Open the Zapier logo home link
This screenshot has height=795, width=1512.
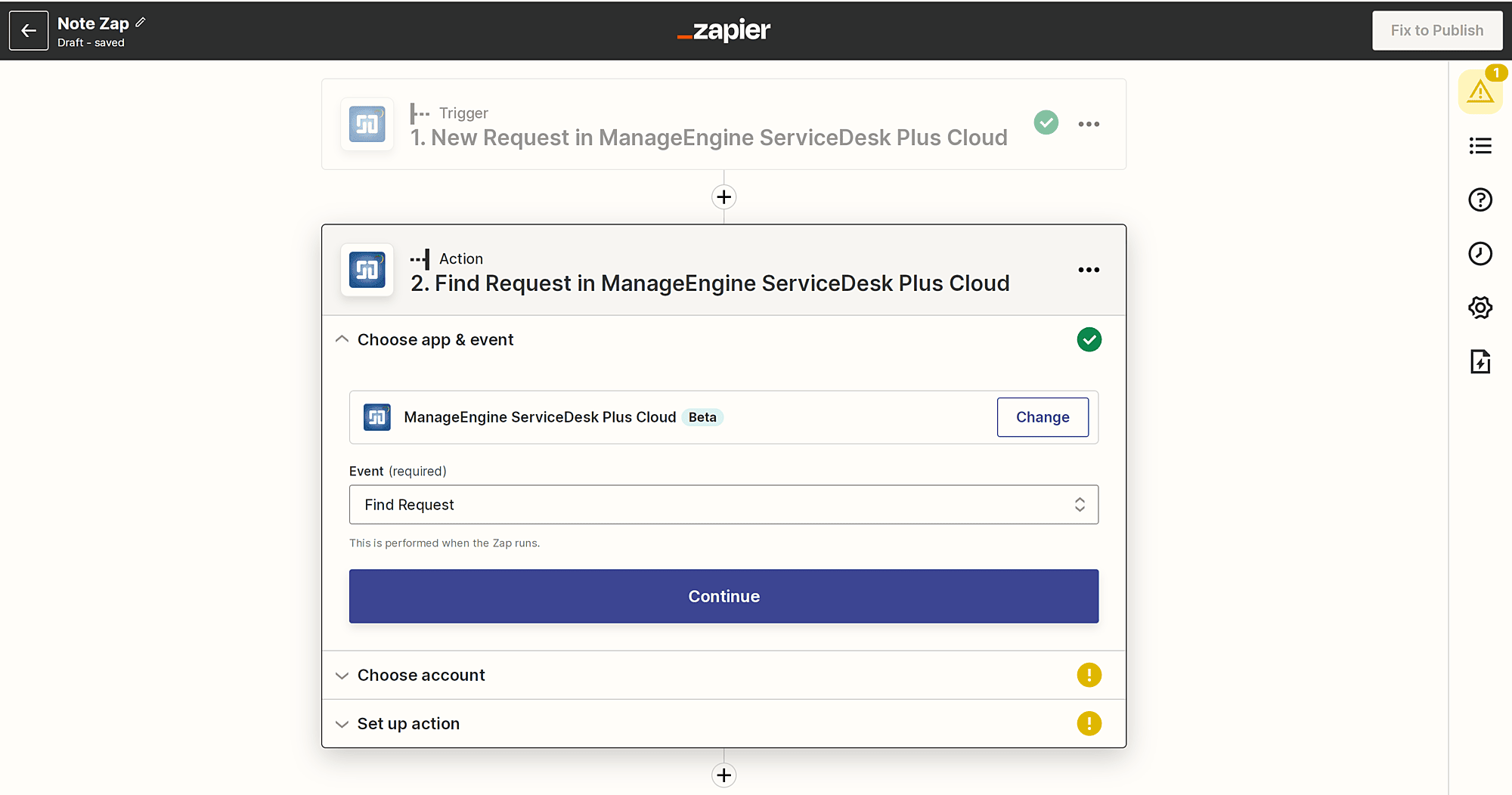point(723,30)
